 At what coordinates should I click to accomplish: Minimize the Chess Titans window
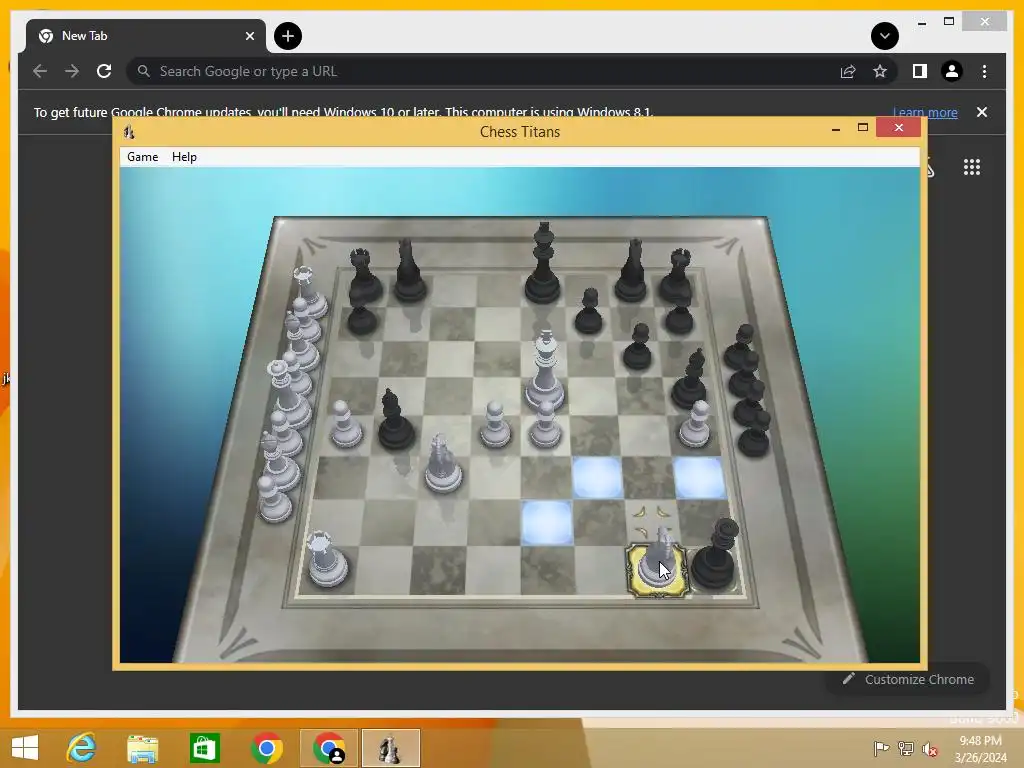836,129
